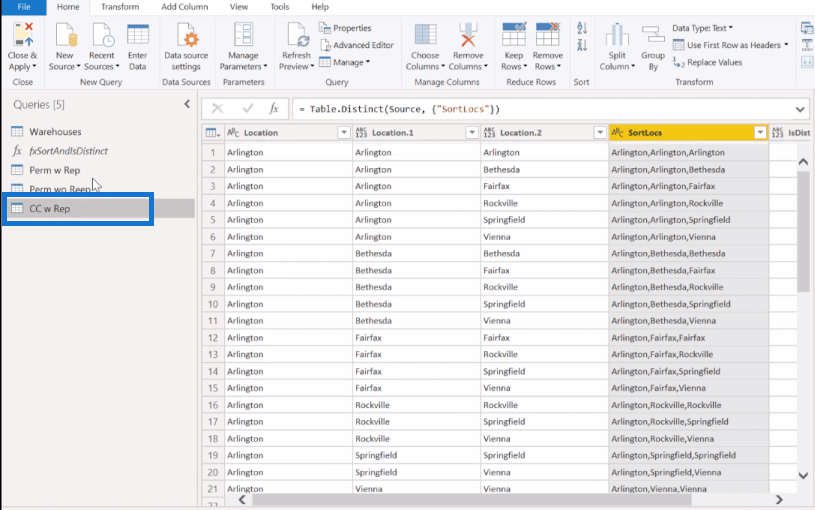This screenshot has width=815, height=510.
Task: Open the Location column filter dropdown
Action: (x=343, y=132)
